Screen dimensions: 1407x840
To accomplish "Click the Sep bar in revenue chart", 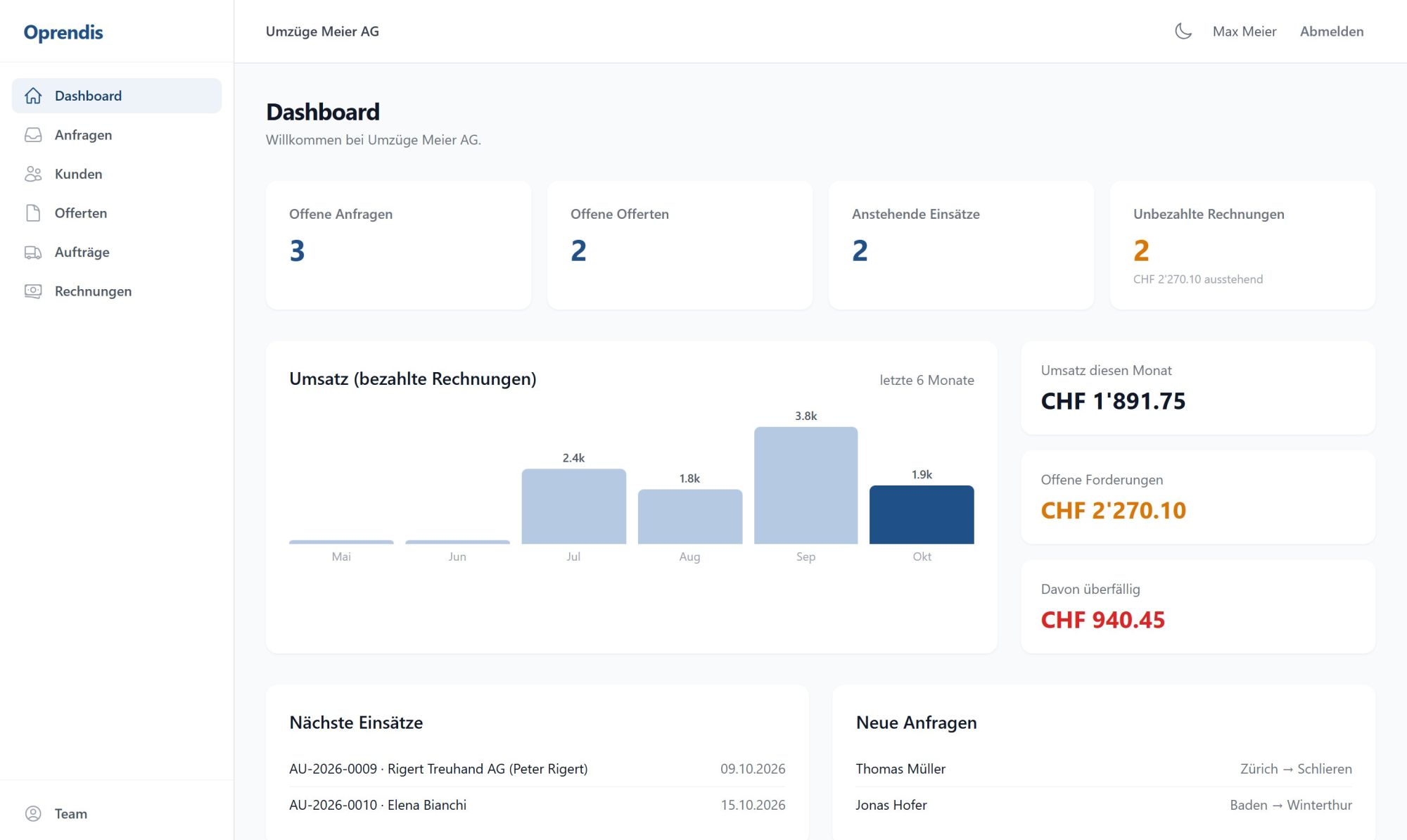I will click(806, 485).
